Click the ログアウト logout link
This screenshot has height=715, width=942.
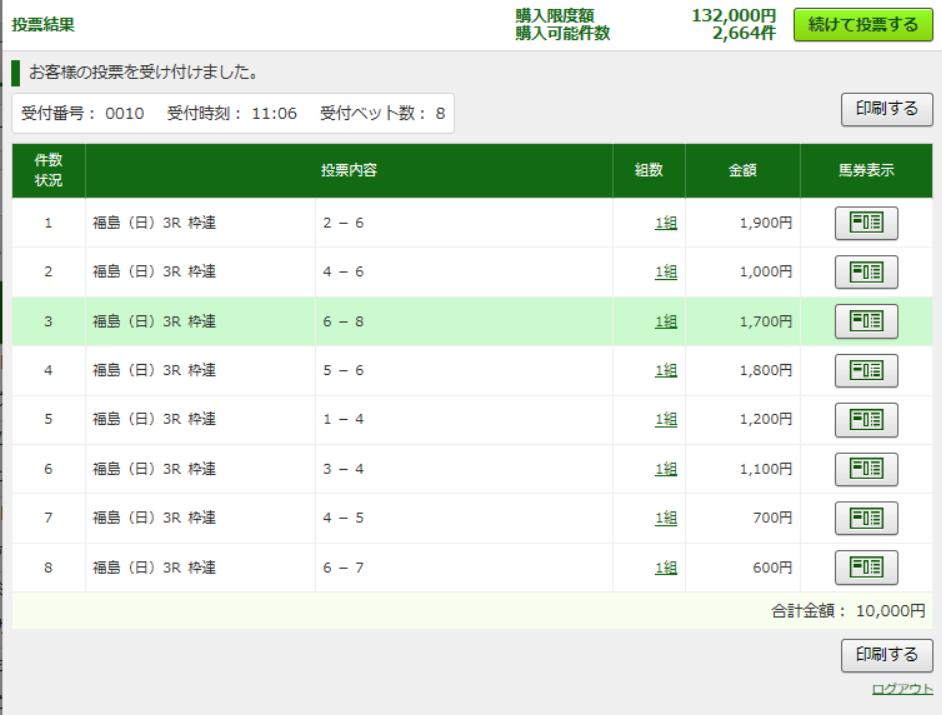click(x=904, y=691)
